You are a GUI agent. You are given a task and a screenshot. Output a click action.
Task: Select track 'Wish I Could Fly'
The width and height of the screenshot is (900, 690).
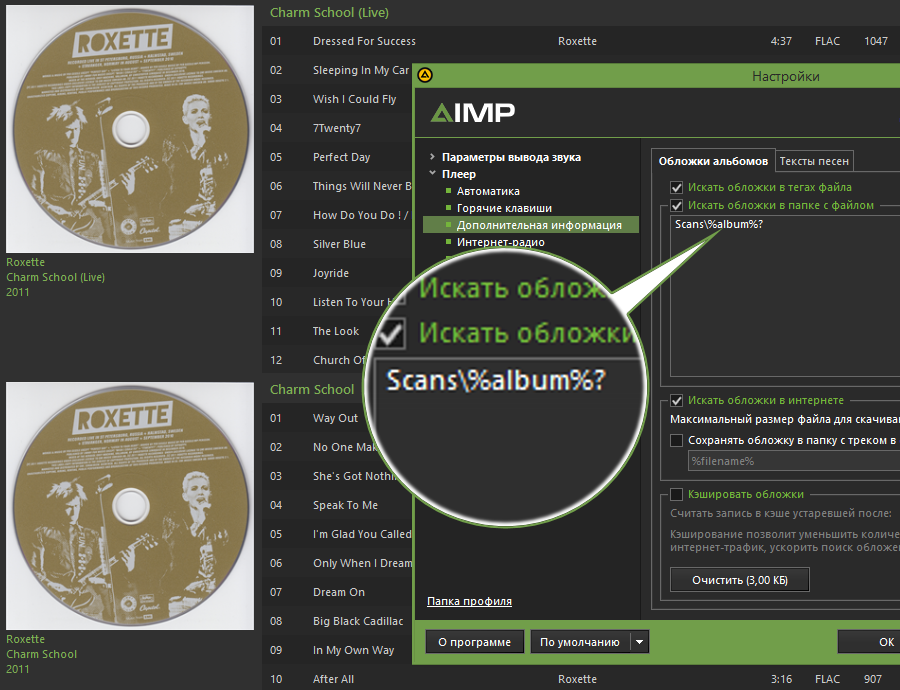coord(354,99)
